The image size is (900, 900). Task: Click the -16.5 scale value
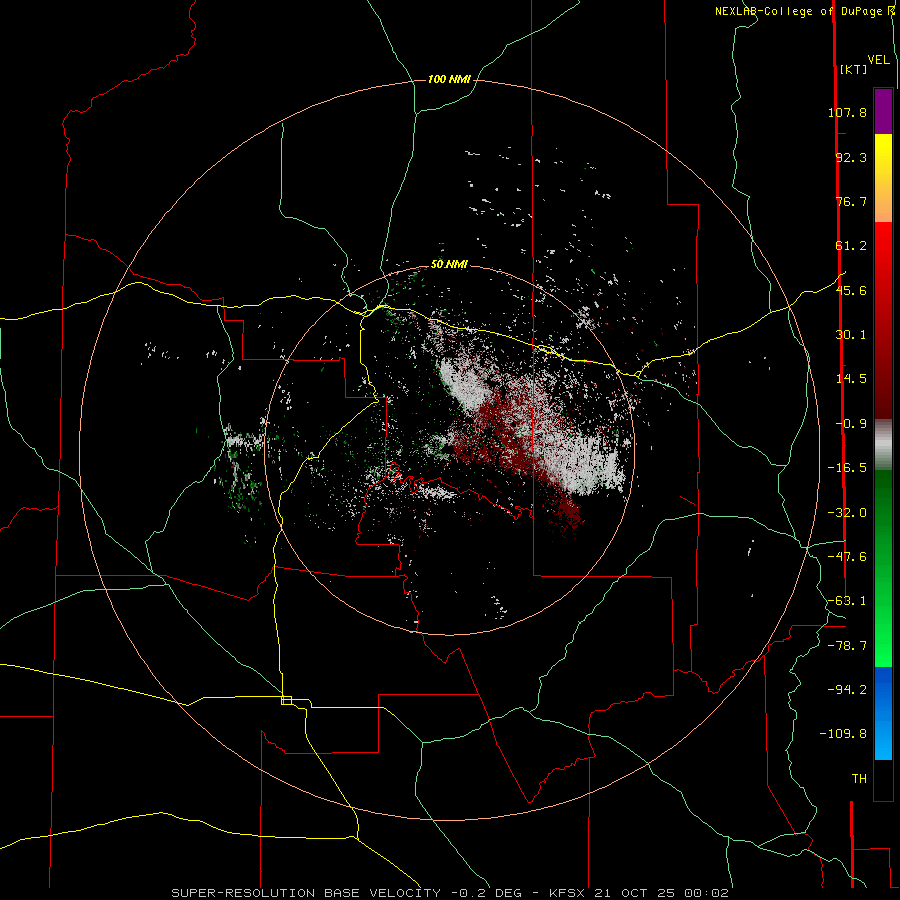(847, 468)
